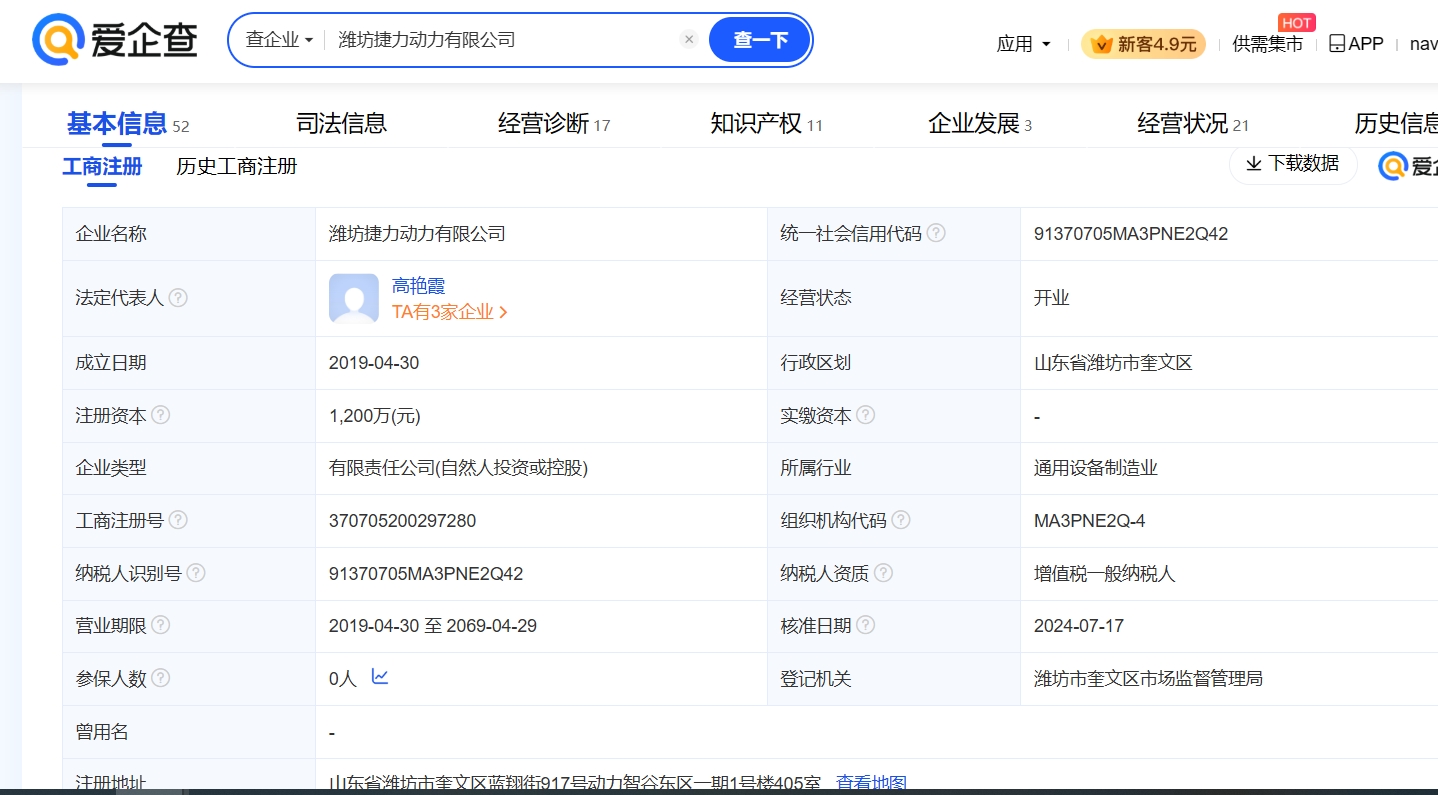Expand the 应用 dropdown menu

[1023, 44]
